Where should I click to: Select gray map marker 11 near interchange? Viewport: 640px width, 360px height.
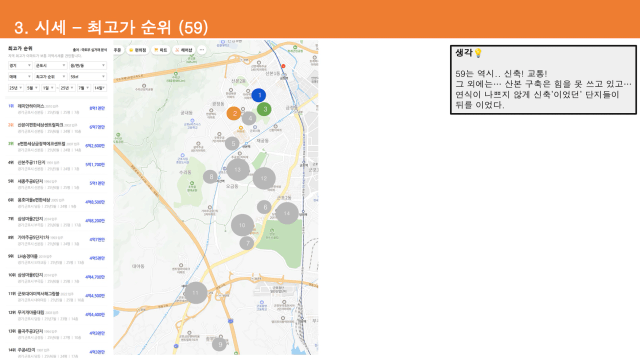(x=196, y=293)
